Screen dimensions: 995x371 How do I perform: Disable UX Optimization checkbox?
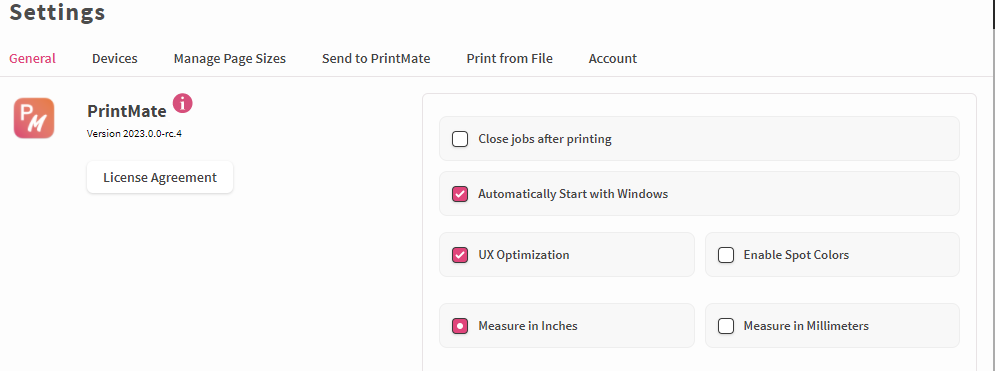coord(460,255)
